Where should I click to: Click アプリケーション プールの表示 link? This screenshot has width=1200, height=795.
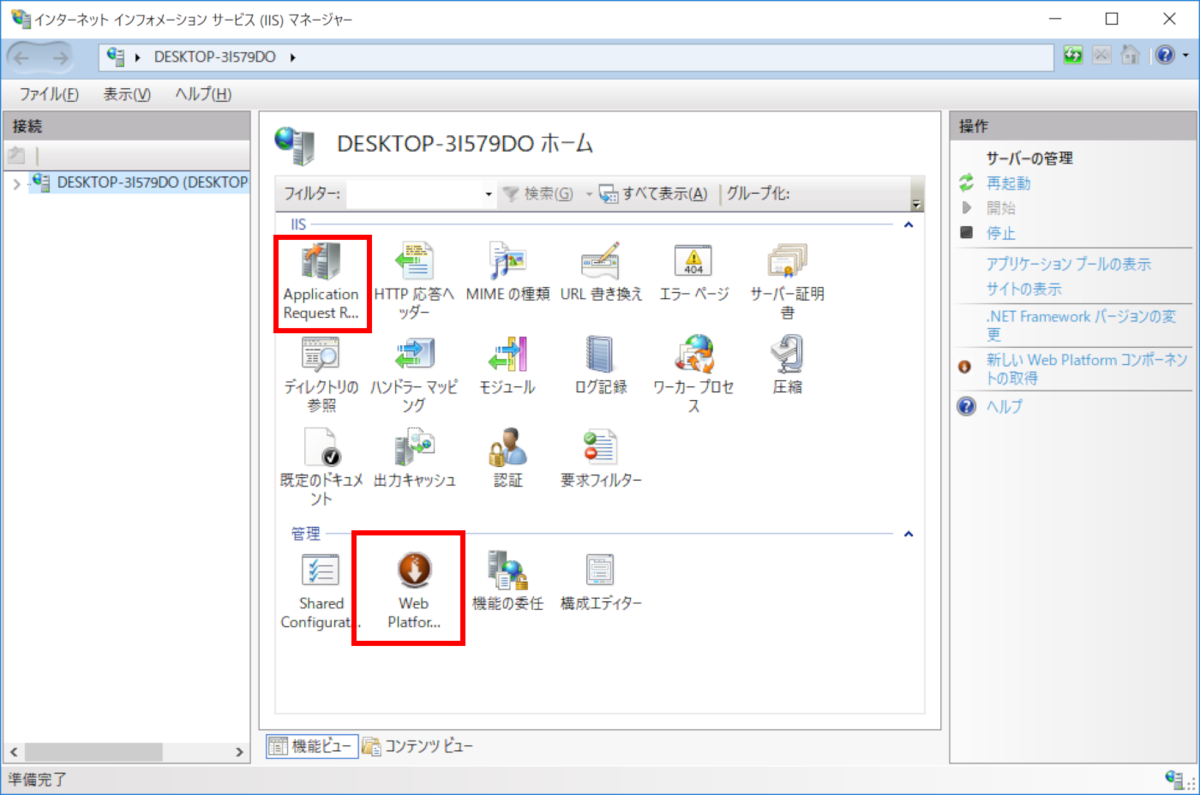tap(1068, 265)
